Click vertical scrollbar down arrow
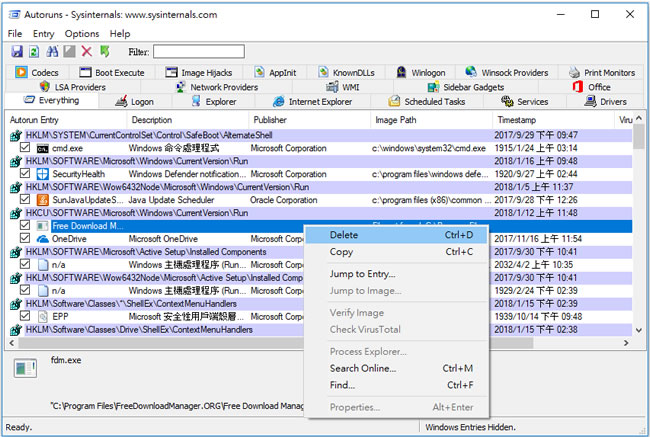This screenshot has height=437, width=650. point(639,330)
